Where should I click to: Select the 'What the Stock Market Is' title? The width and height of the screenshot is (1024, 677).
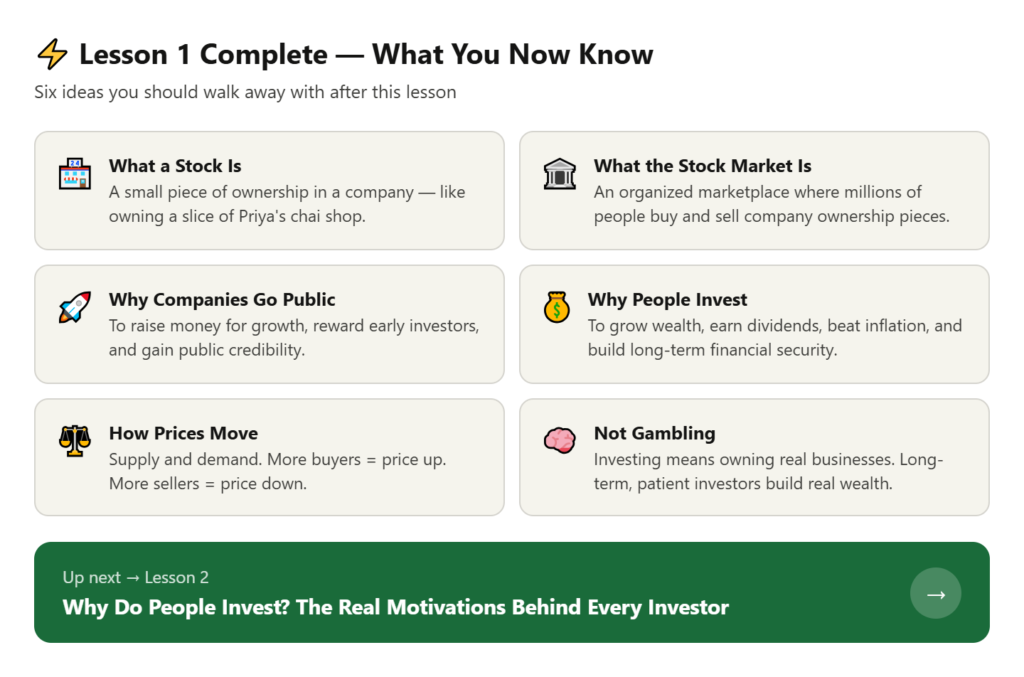pos(702,166)
